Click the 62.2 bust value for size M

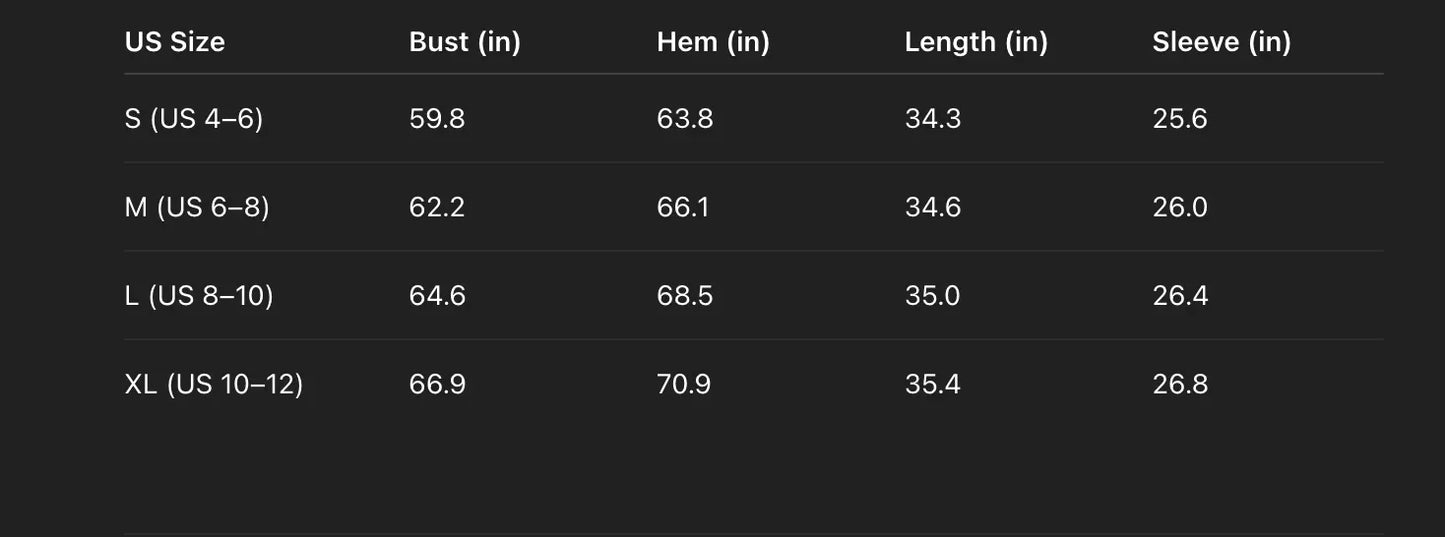(x=437, y=207)
